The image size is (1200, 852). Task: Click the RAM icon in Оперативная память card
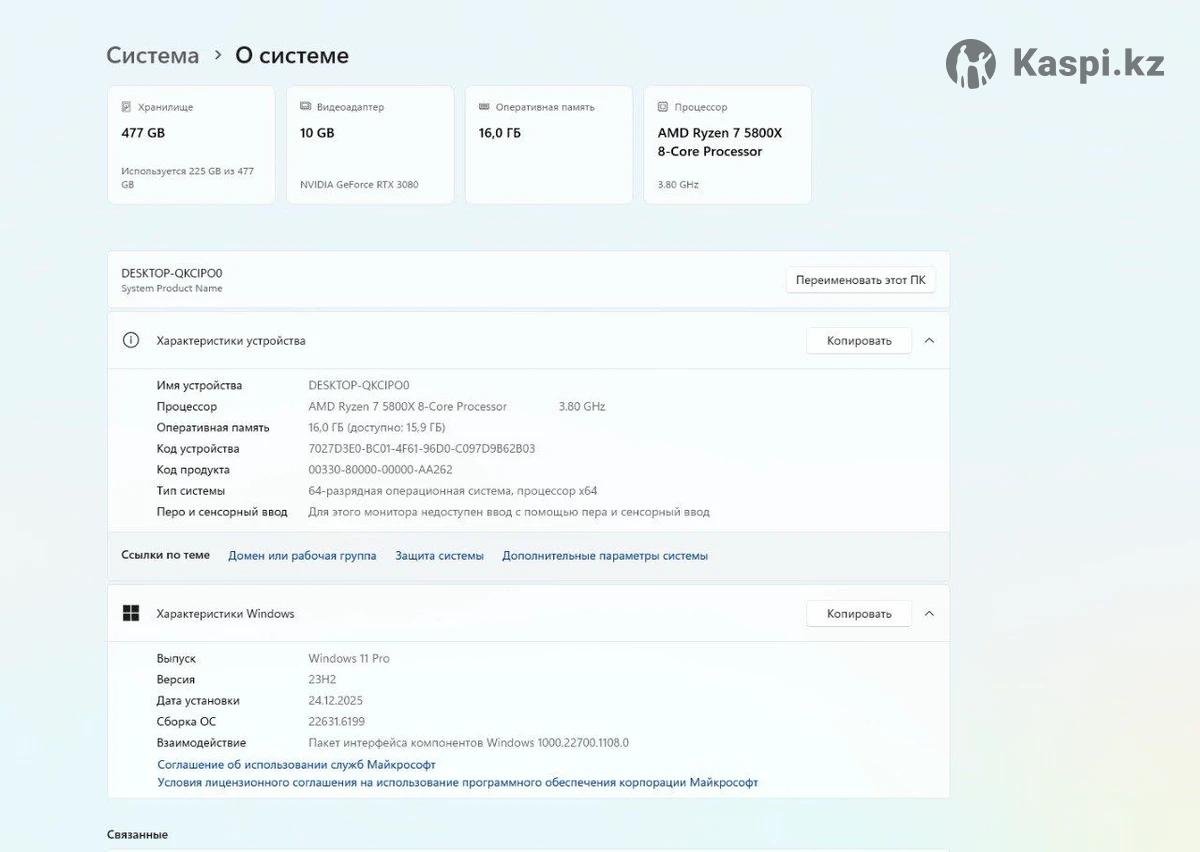point(484,107)
